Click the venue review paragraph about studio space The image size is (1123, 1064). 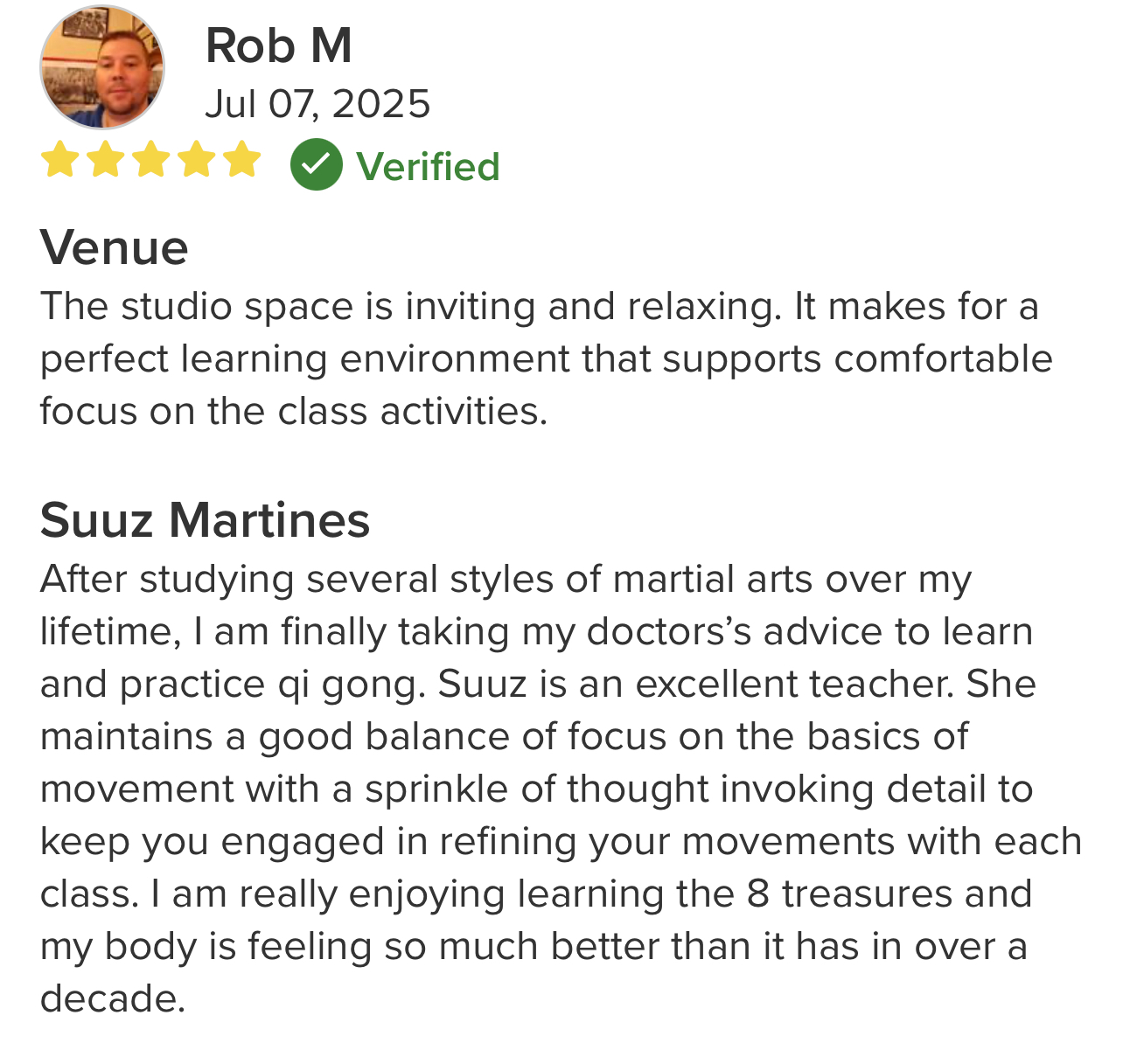tap(547, 358)
